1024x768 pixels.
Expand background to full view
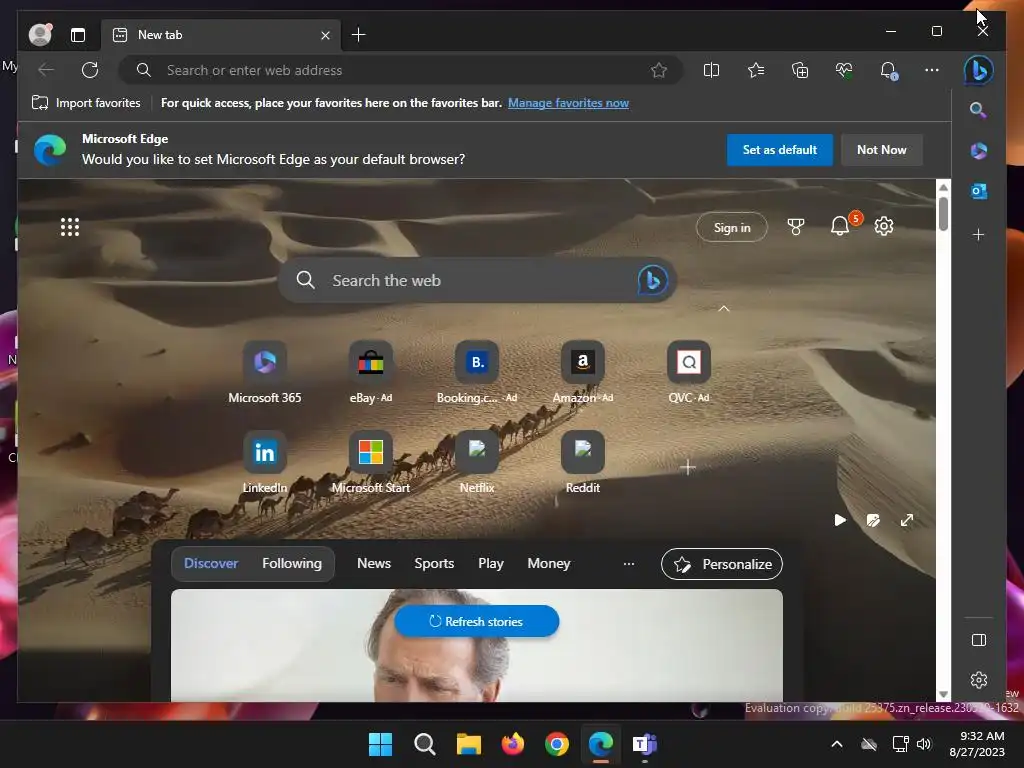(x=906, y=520)
